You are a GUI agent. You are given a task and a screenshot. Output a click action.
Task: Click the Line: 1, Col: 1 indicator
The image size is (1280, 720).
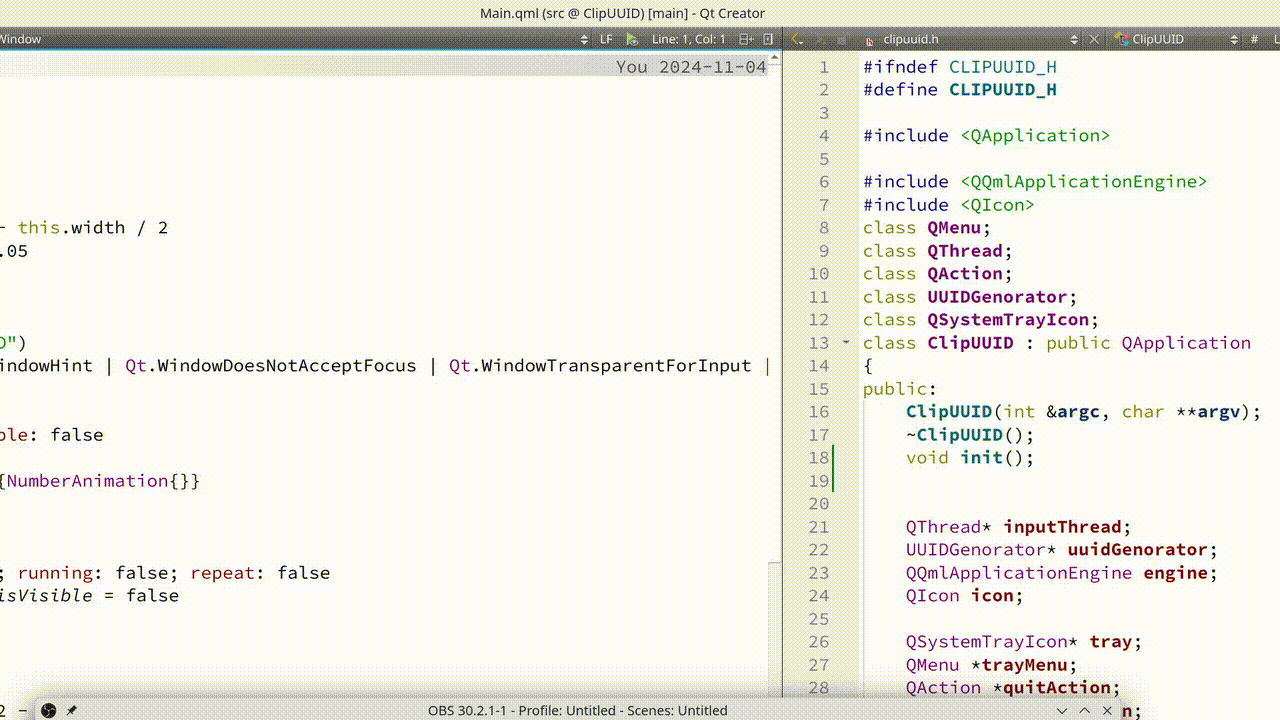click(x=688, y=39)
